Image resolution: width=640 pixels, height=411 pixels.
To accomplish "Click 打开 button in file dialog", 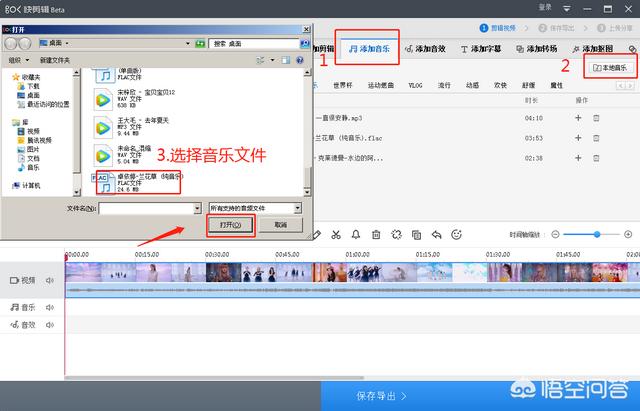I will (231, 225).
